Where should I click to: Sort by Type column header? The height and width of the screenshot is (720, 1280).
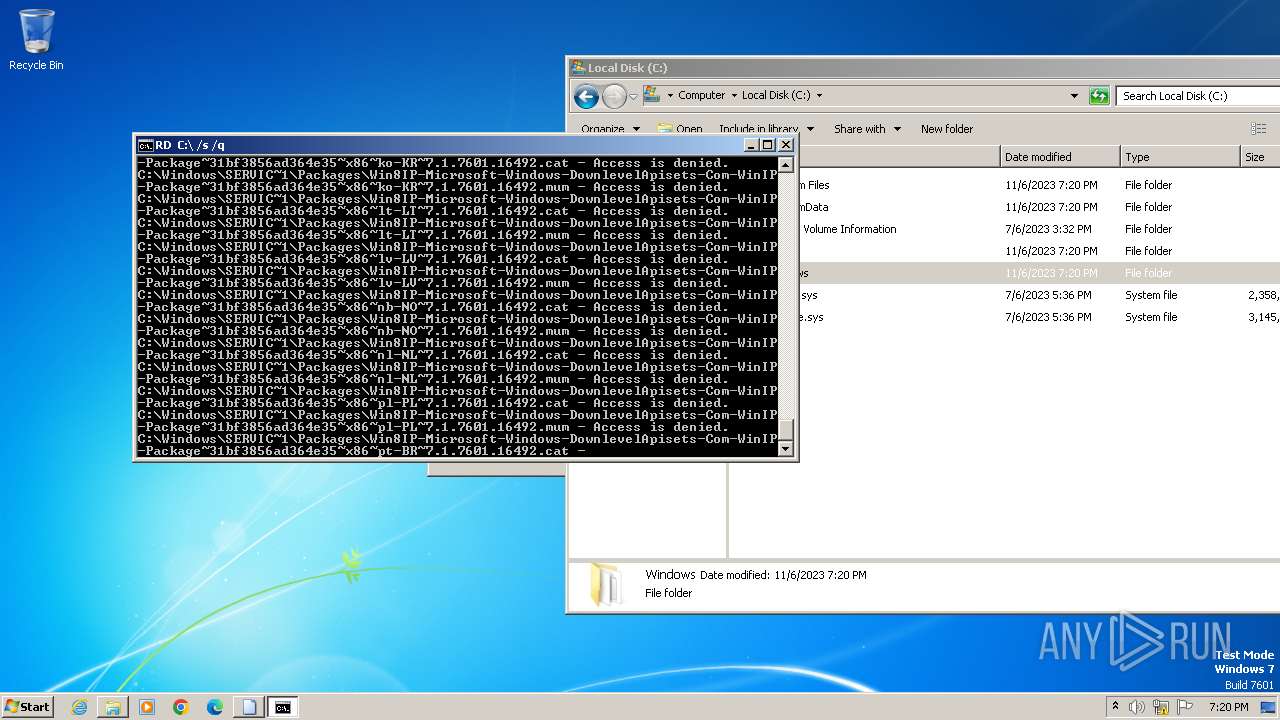[1180, 157]
